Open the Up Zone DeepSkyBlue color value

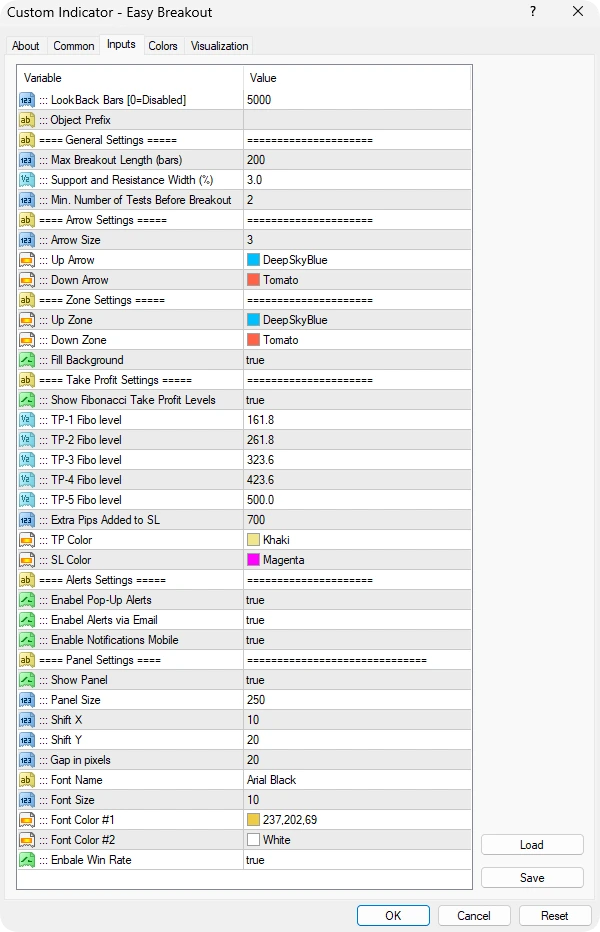click(x=357, y=320)
